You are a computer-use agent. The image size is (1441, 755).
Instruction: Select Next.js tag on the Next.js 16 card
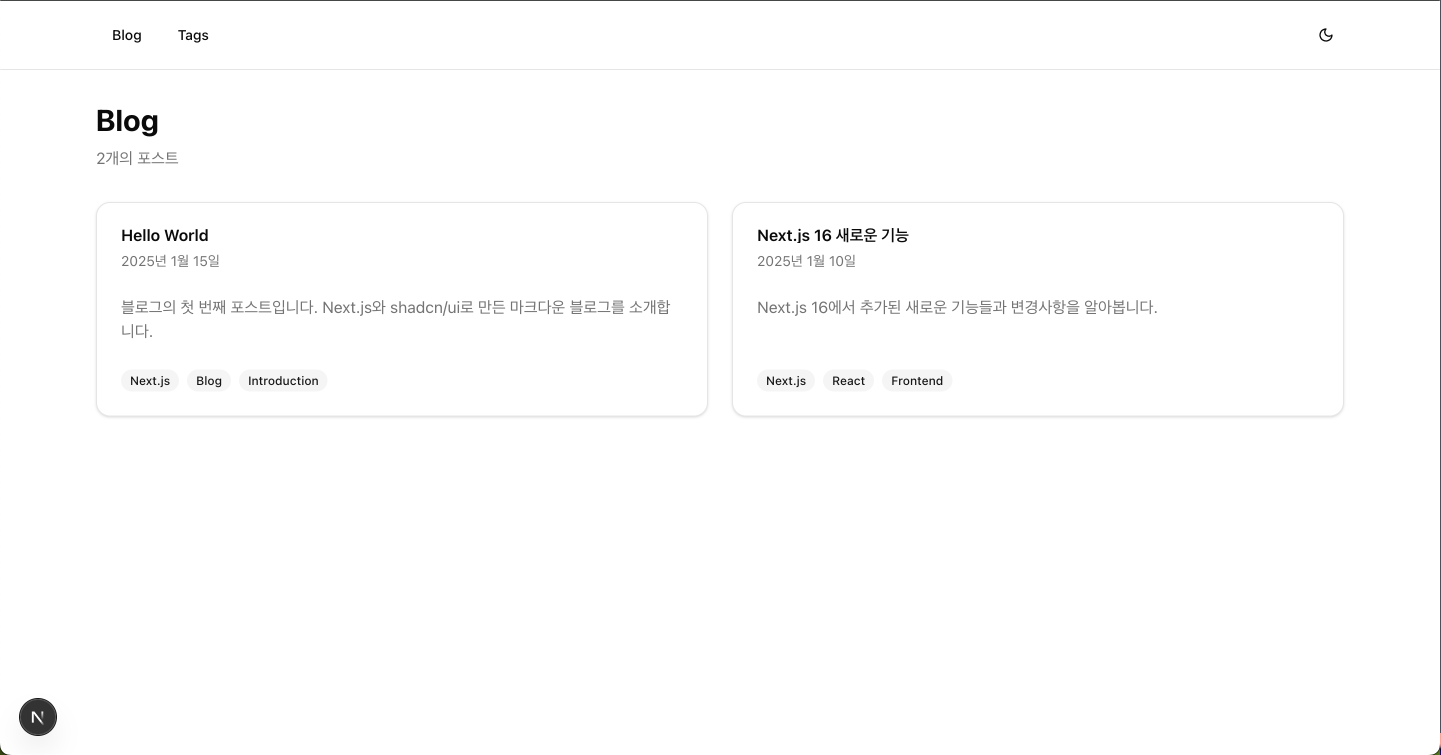point(786,381)
